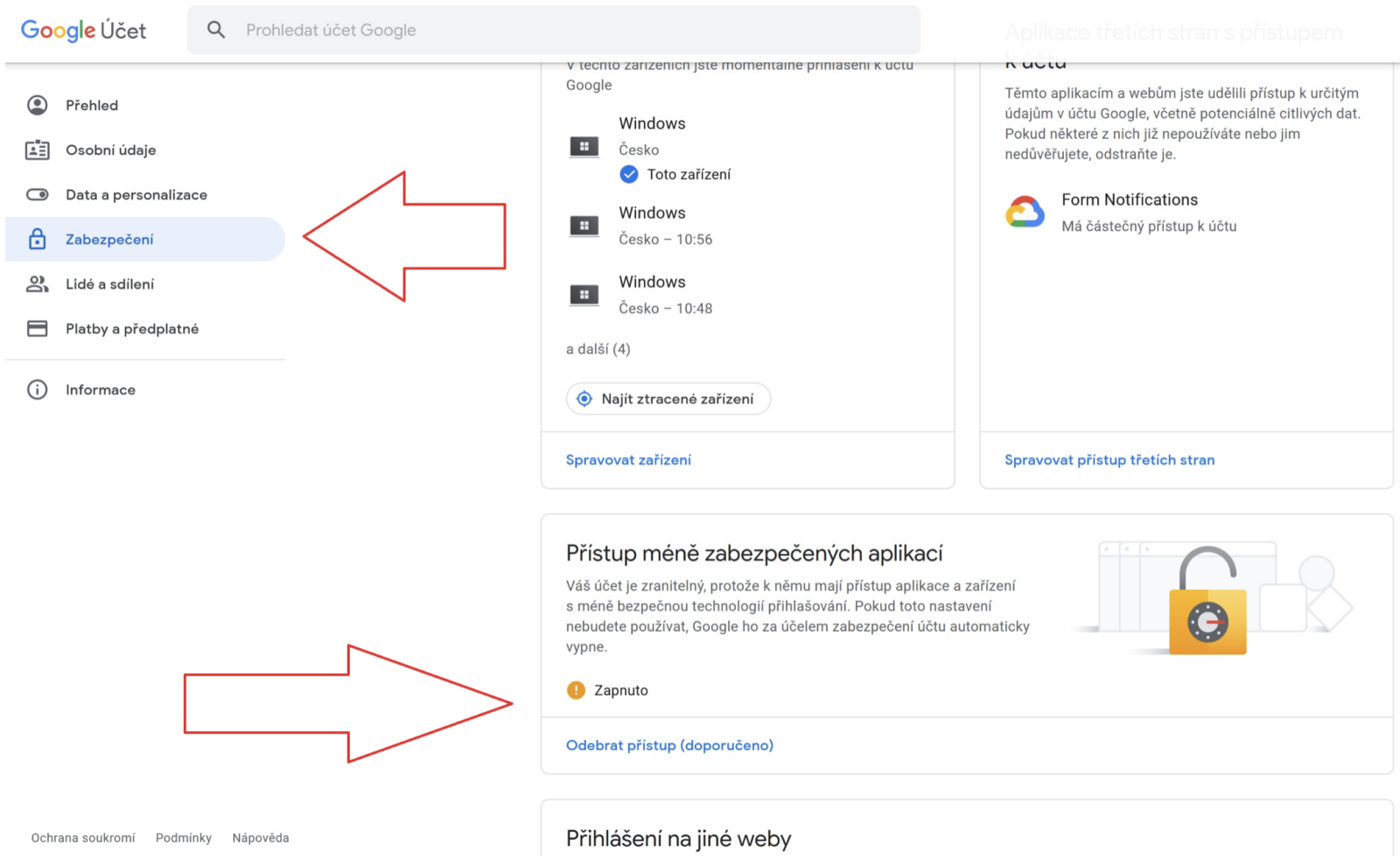This screenshot has height=865, width=1400.
Task: Click the Google Účet logo
Action: [x=84, y=31]
